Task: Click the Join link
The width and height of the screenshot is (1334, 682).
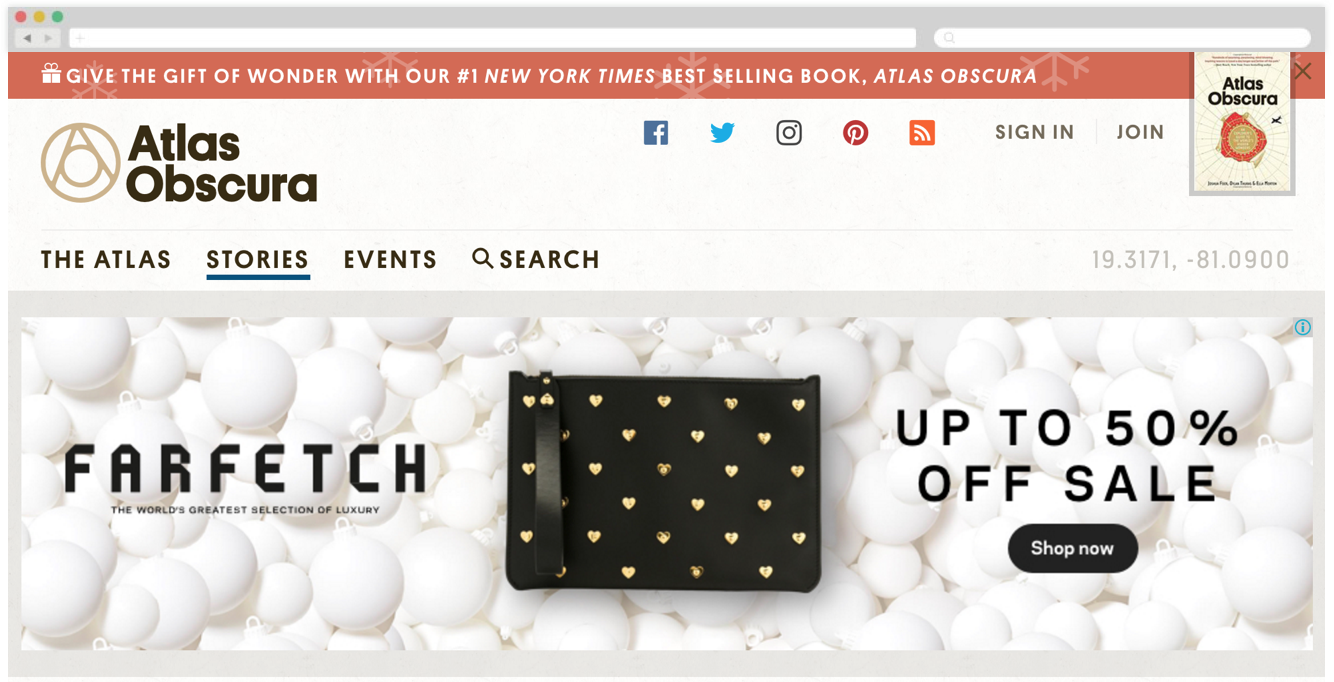Action: [1140, 132]
